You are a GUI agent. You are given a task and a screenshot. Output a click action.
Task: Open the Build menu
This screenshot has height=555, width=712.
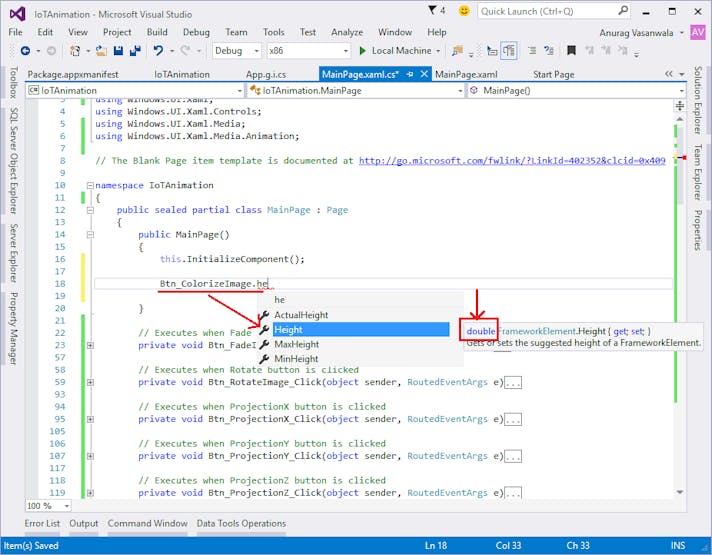pos(157,32)
